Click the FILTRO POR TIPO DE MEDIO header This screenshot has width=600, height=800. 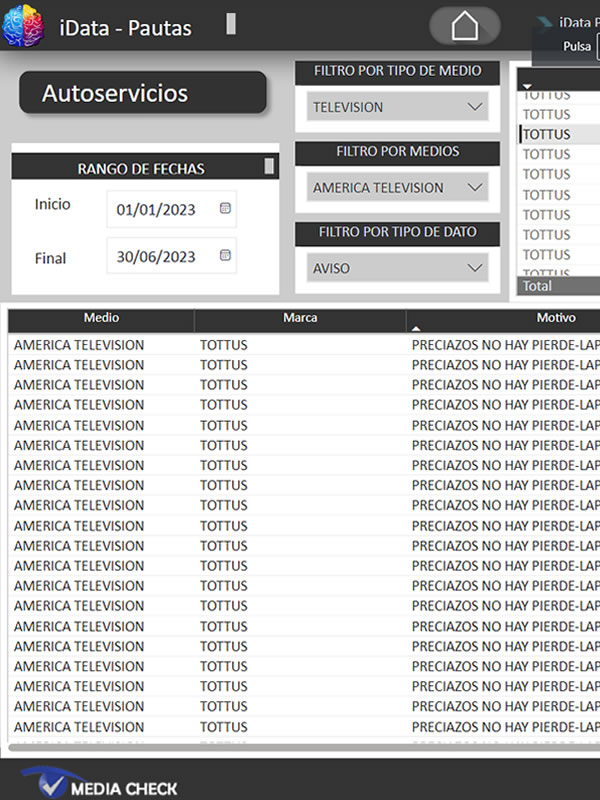point(397,71)
